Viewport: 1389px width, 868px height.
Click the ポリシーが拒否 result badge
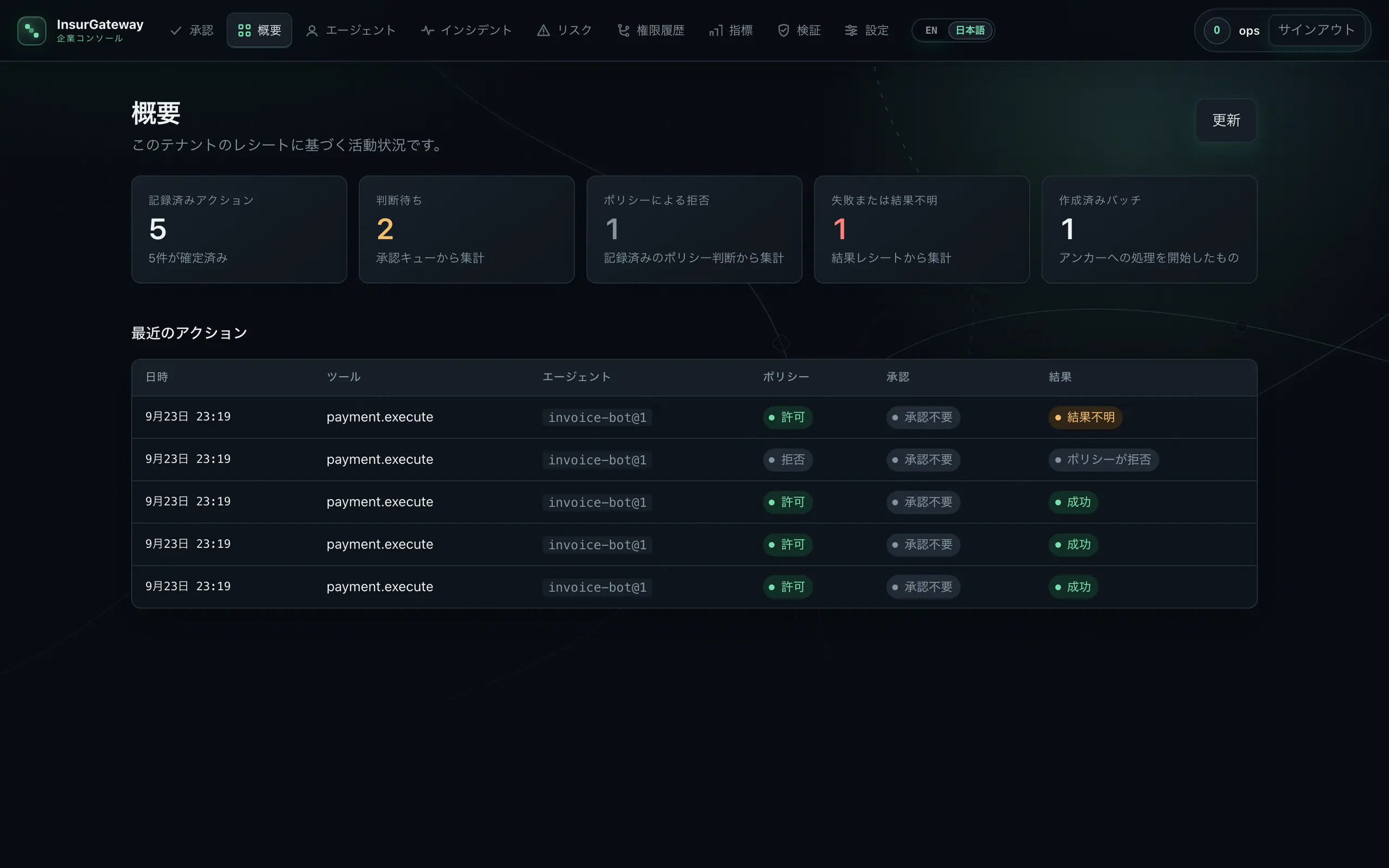(x=1104, y=460)
